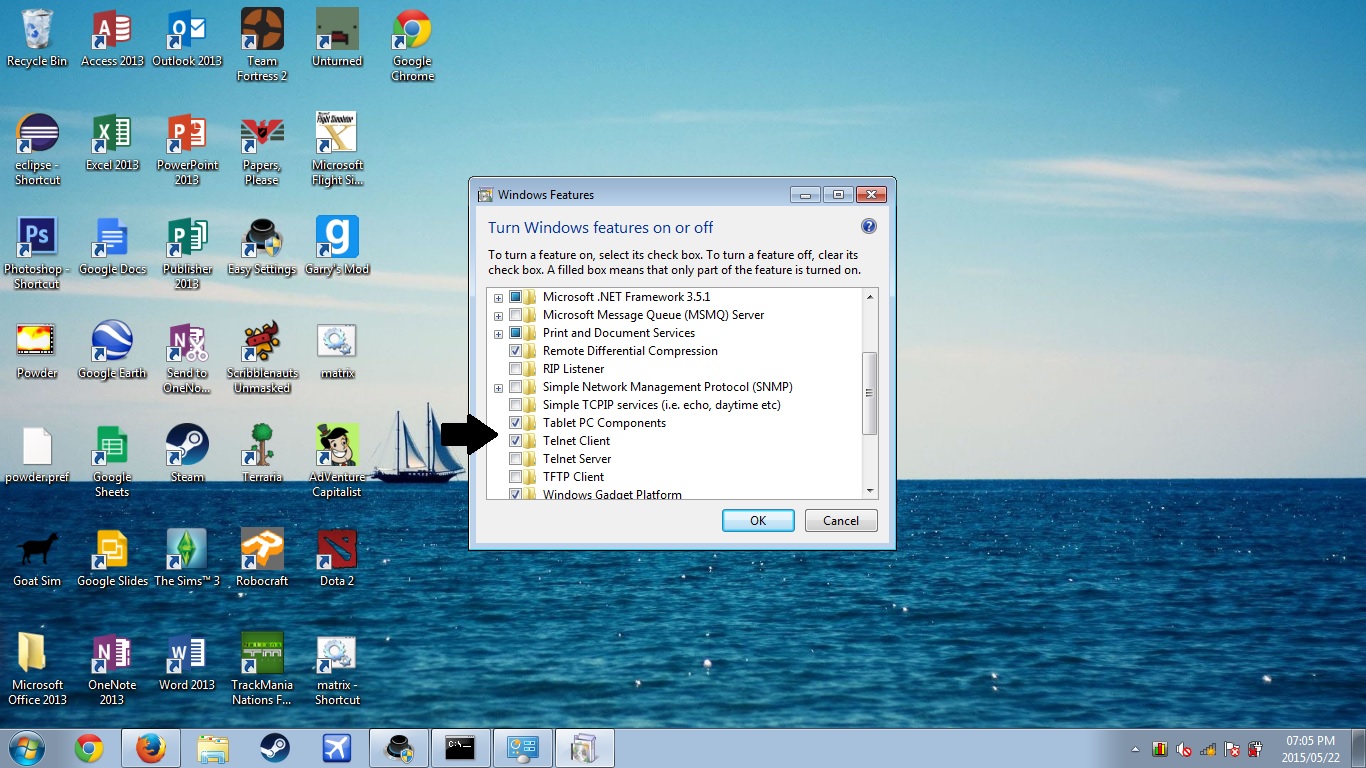This screenshot has height=768, width=1366.
Task: Open the Recycle Bin desktop icon
Action: tap(37, 38)
